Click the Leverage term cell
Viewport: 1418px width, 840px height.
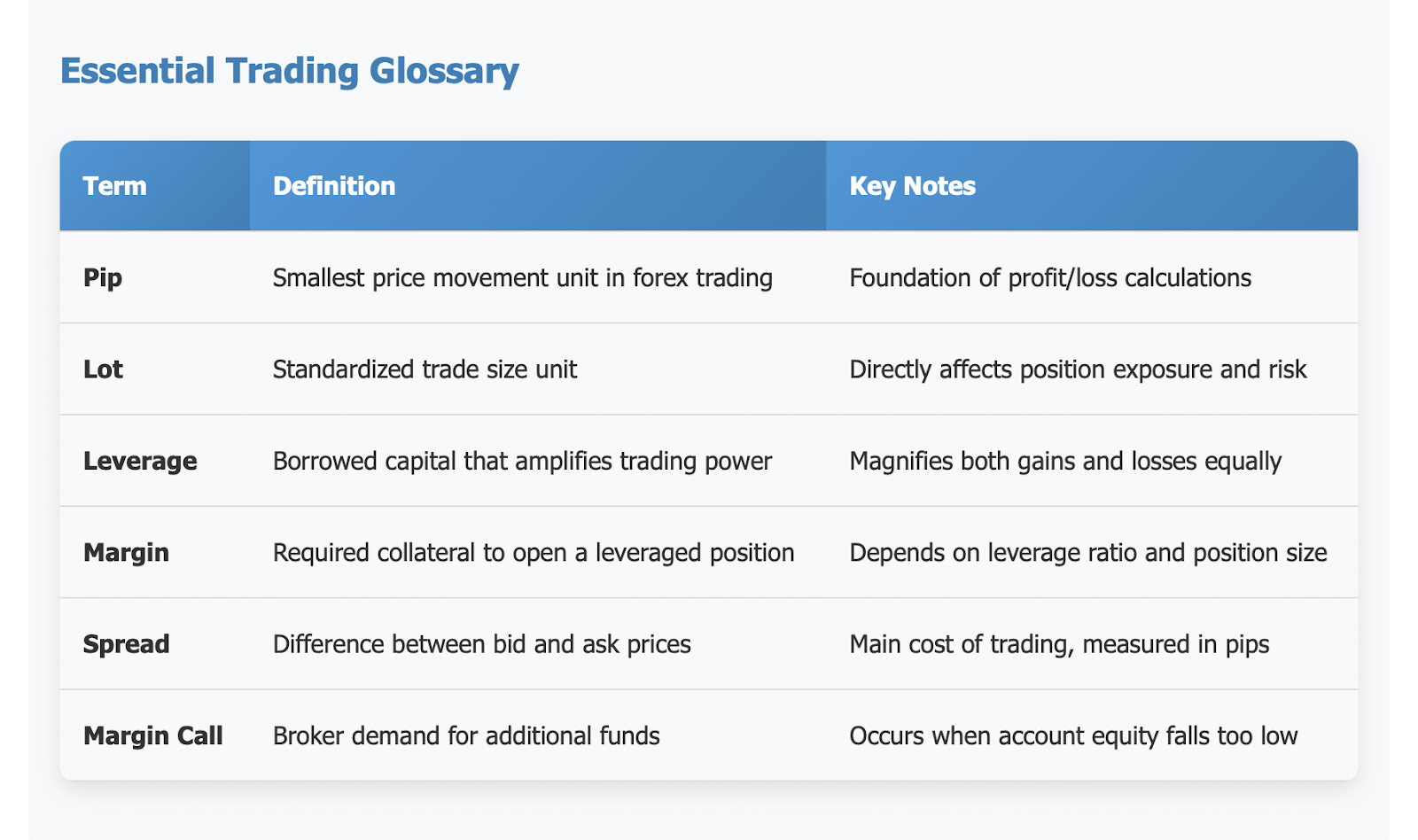[155, 461]
